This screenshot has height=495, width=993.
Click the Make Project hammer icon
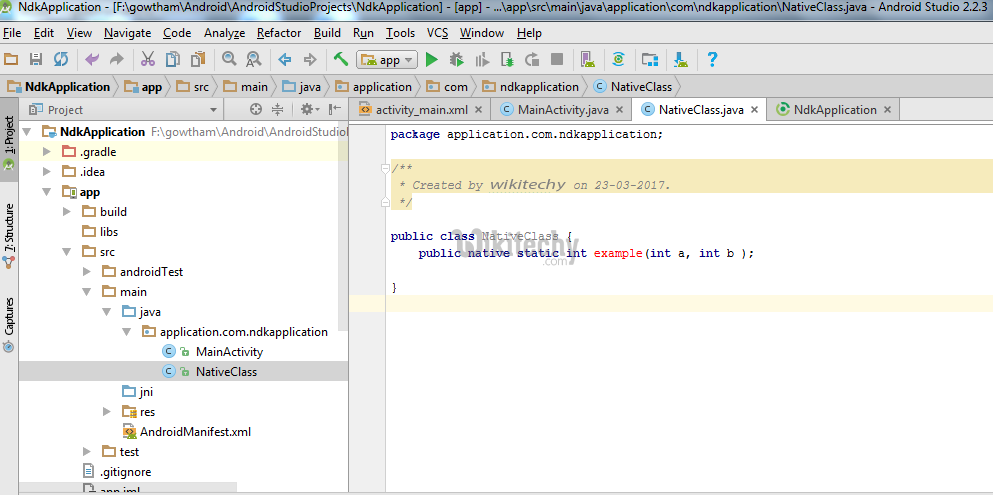tap(341, 60)
